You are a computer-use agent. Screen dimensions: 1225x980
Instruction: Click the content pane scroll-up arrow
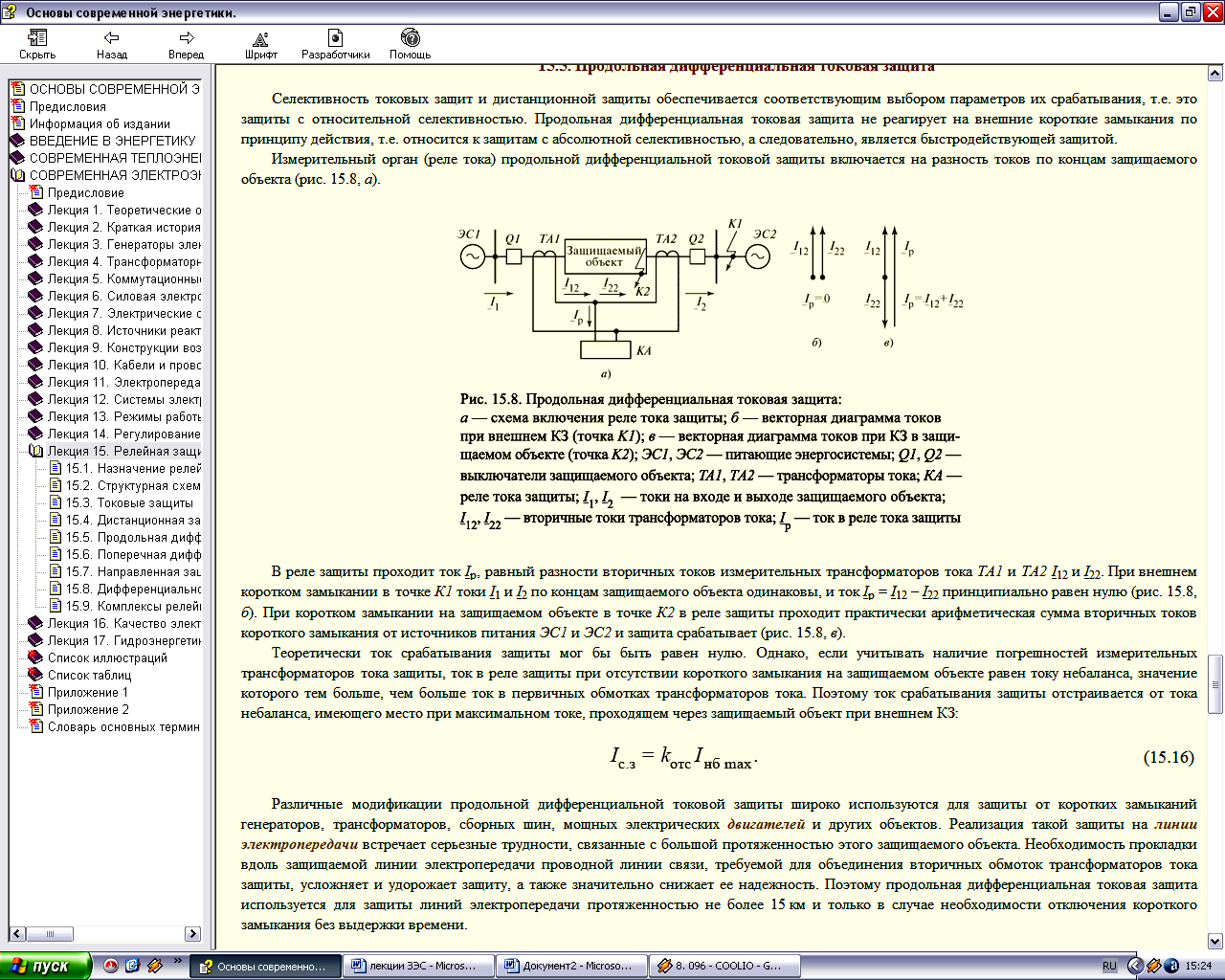point(1215,74)
